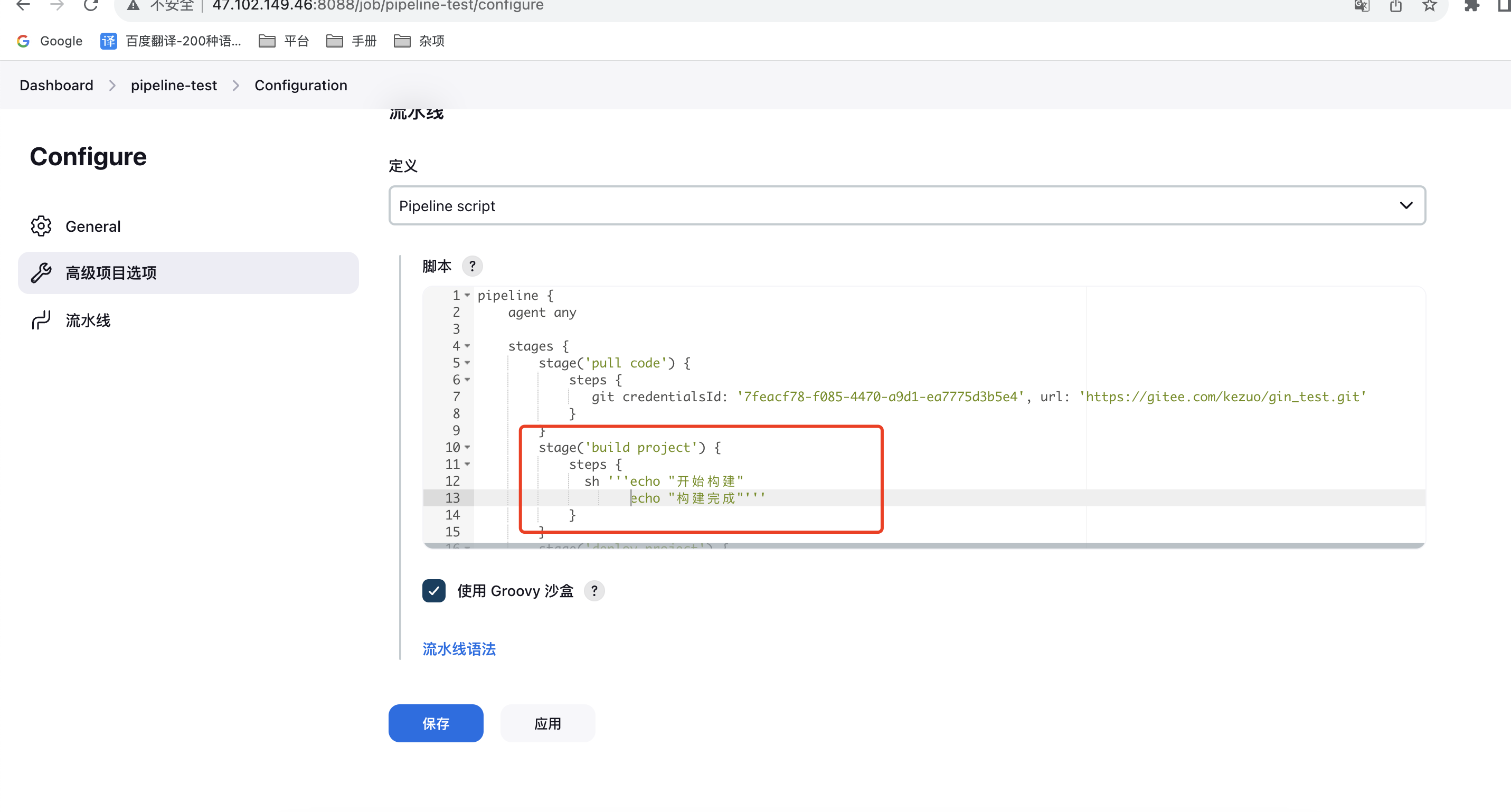
Task: Click the 保存 save button
Action: 436,723
